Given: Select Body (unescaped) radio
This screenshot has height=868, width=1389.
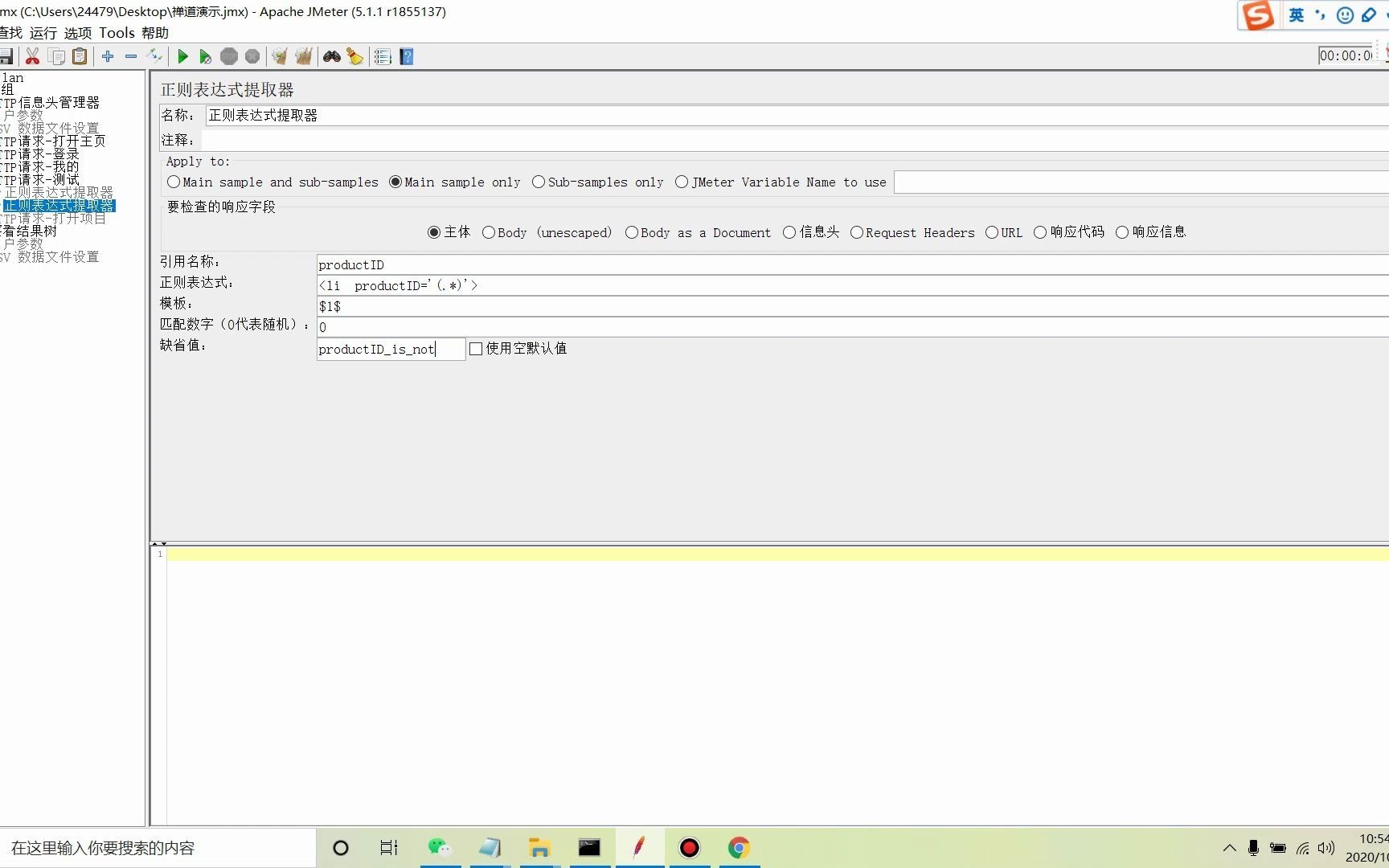Looking at the screenshot, I should click(547, 232).
